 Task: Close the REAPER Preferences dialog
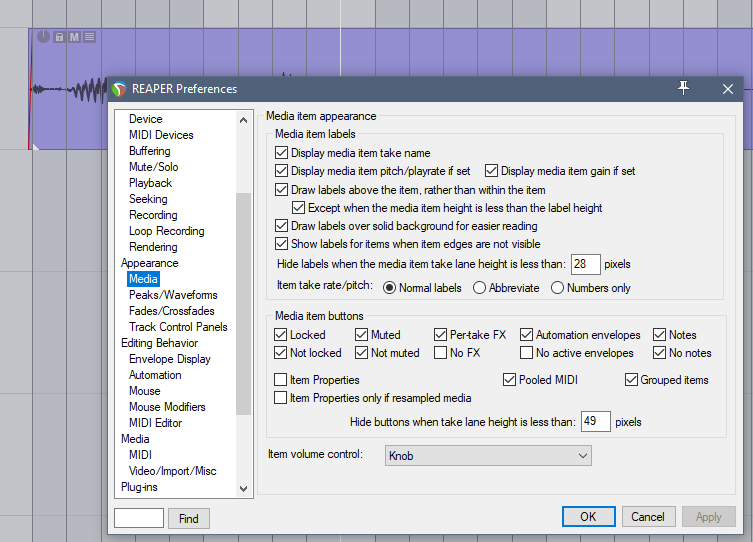728,89
